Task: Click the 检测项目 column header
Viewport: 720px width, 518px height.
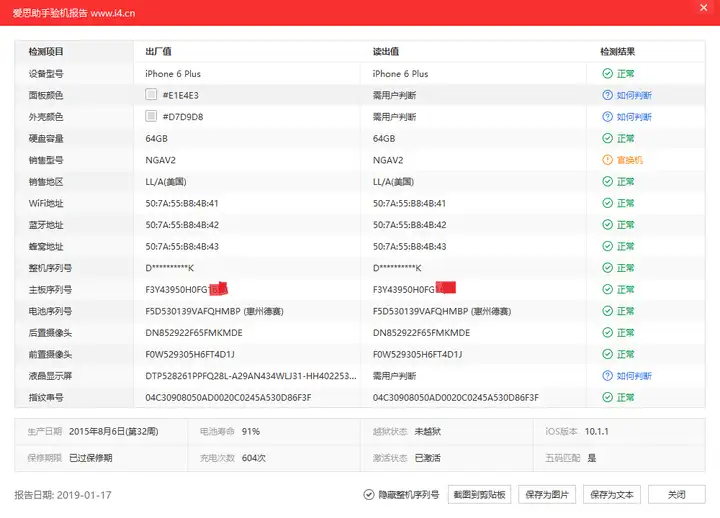Action: 46,51
